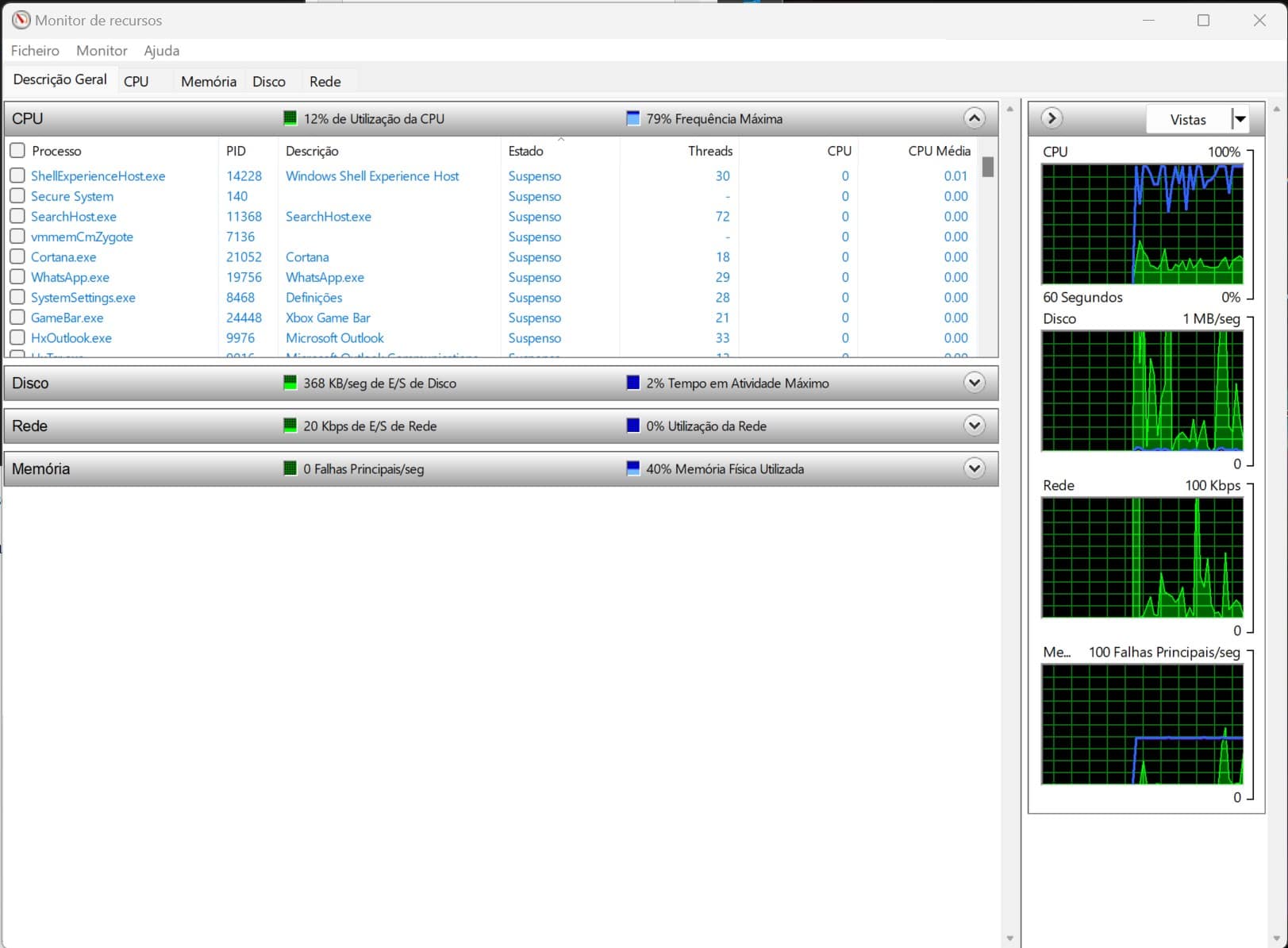Click the Resource Monitor app icon in title bar
The height and width of the screenshot is (948, 1288).
click(x=21, y=20)
